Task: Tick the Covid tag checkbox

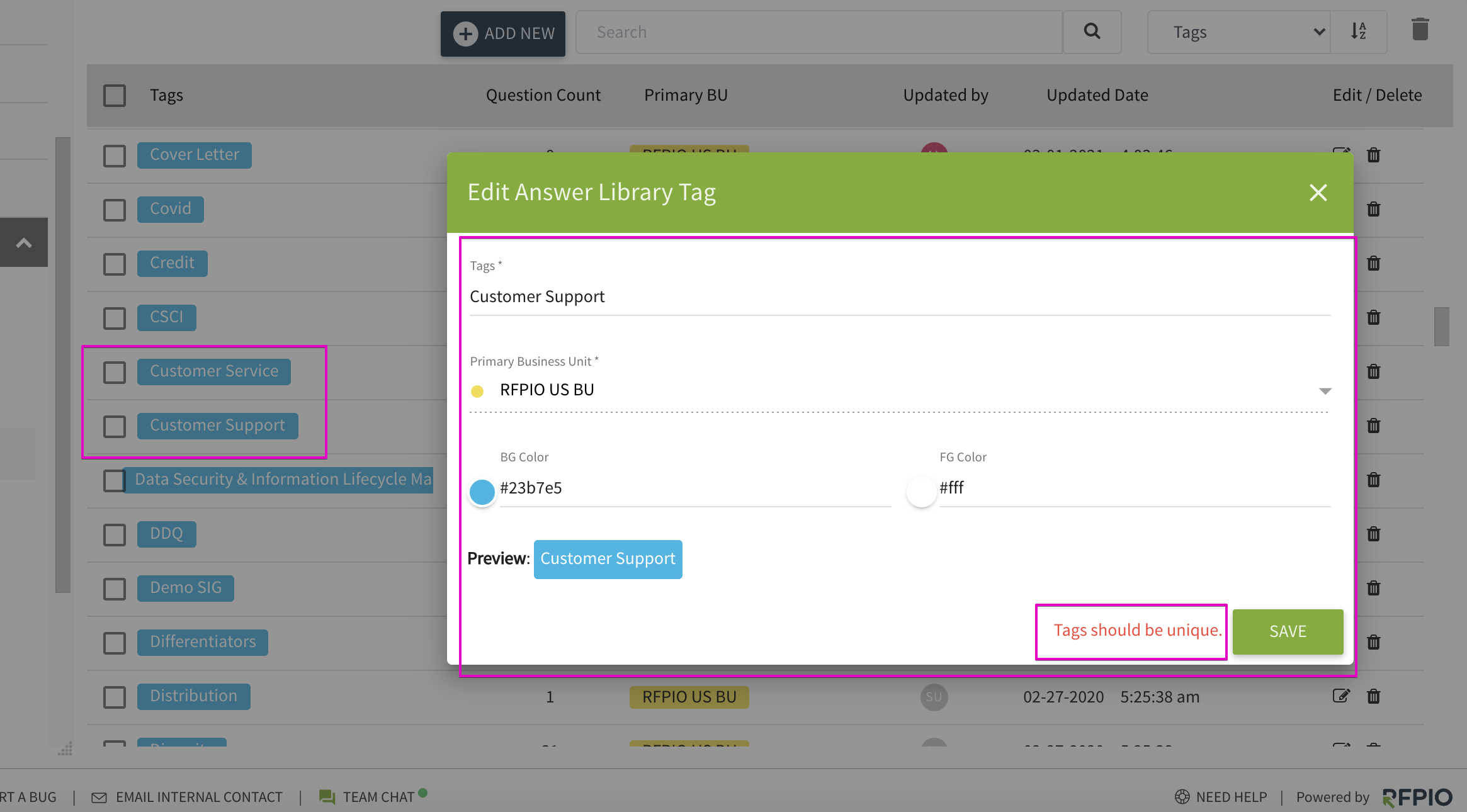Action: coord(115,210)
